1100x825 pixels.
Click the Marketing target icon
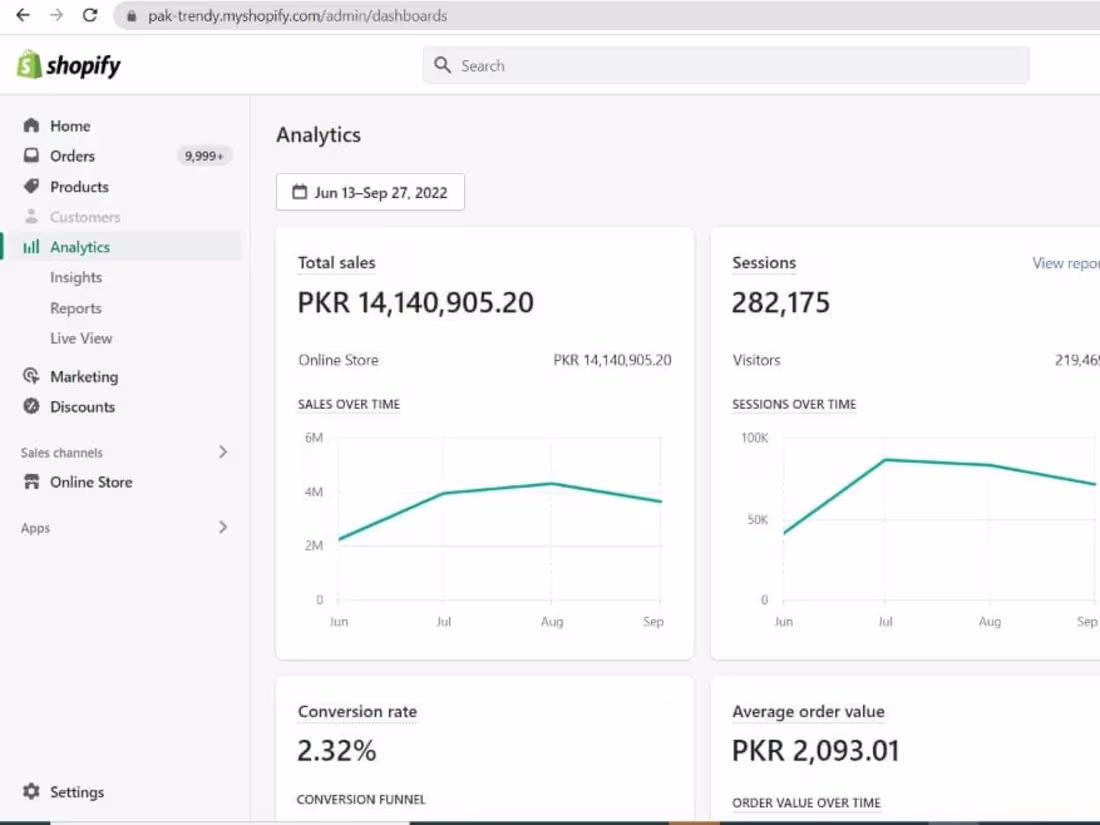click(31, 376)
